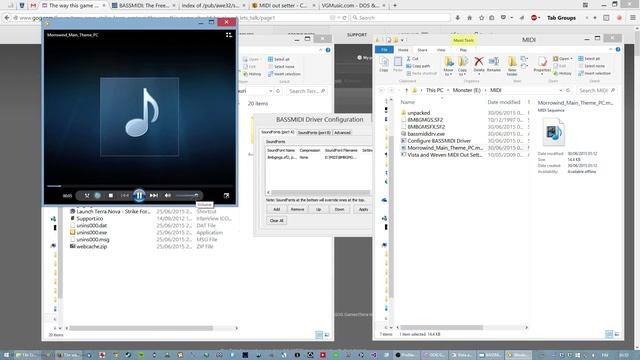Open Home ribbon tab in MIDI explorer
This screenshot has height=360, width=640.
(x=403, y=50)
